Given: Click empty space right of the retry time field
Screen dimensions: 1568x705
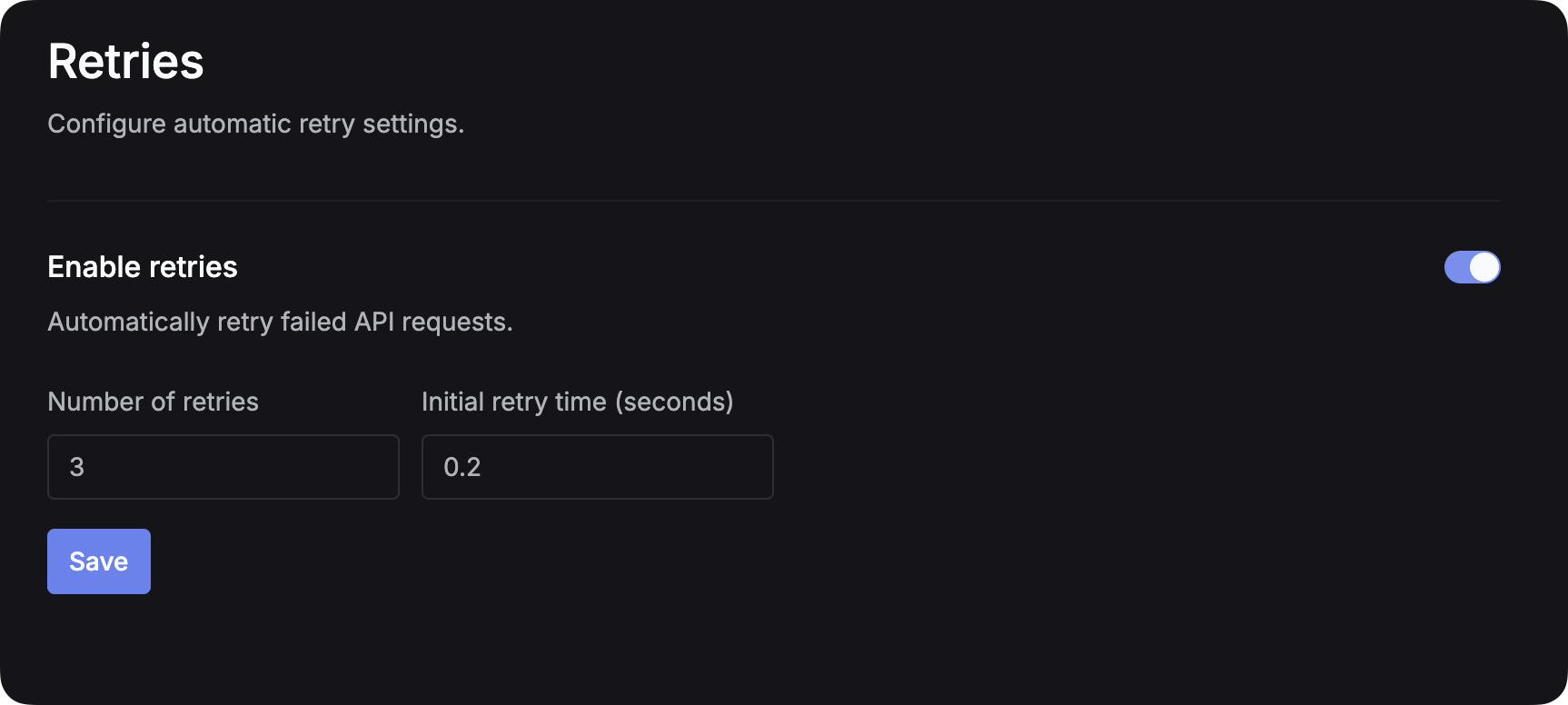Looking at the screenshot, I should pyautogui.click(x=1090, y=467).
